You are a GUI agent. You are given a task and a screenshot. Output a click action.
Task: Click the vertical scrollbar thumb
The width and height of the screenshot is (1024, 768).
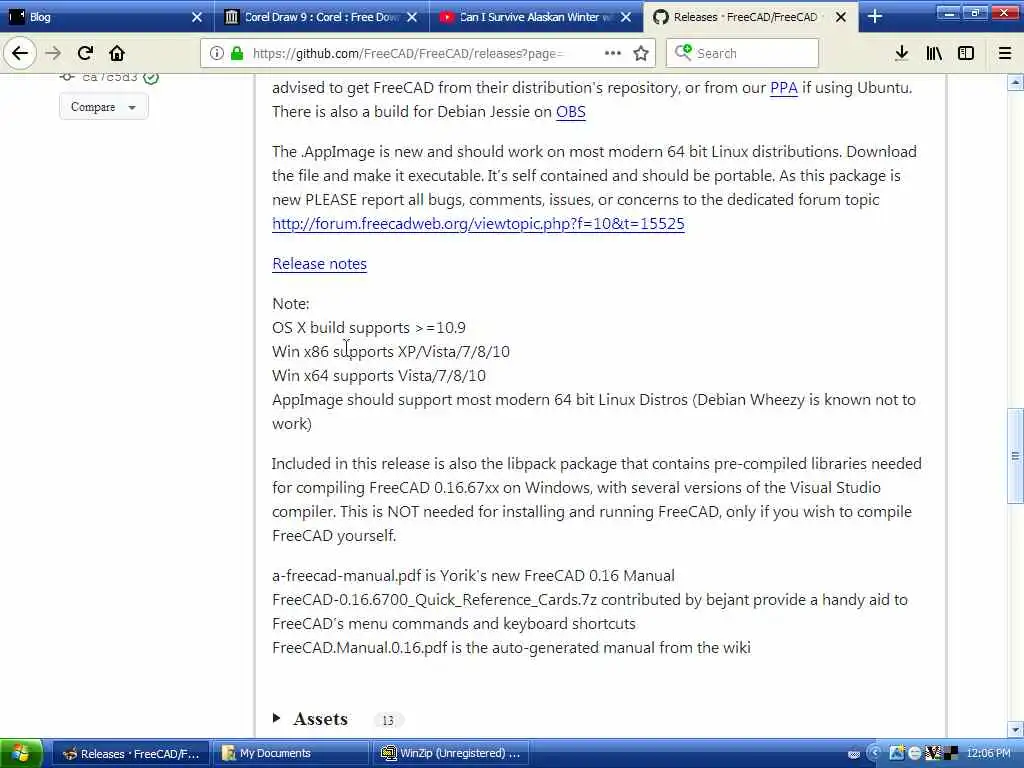(1015, 456)
